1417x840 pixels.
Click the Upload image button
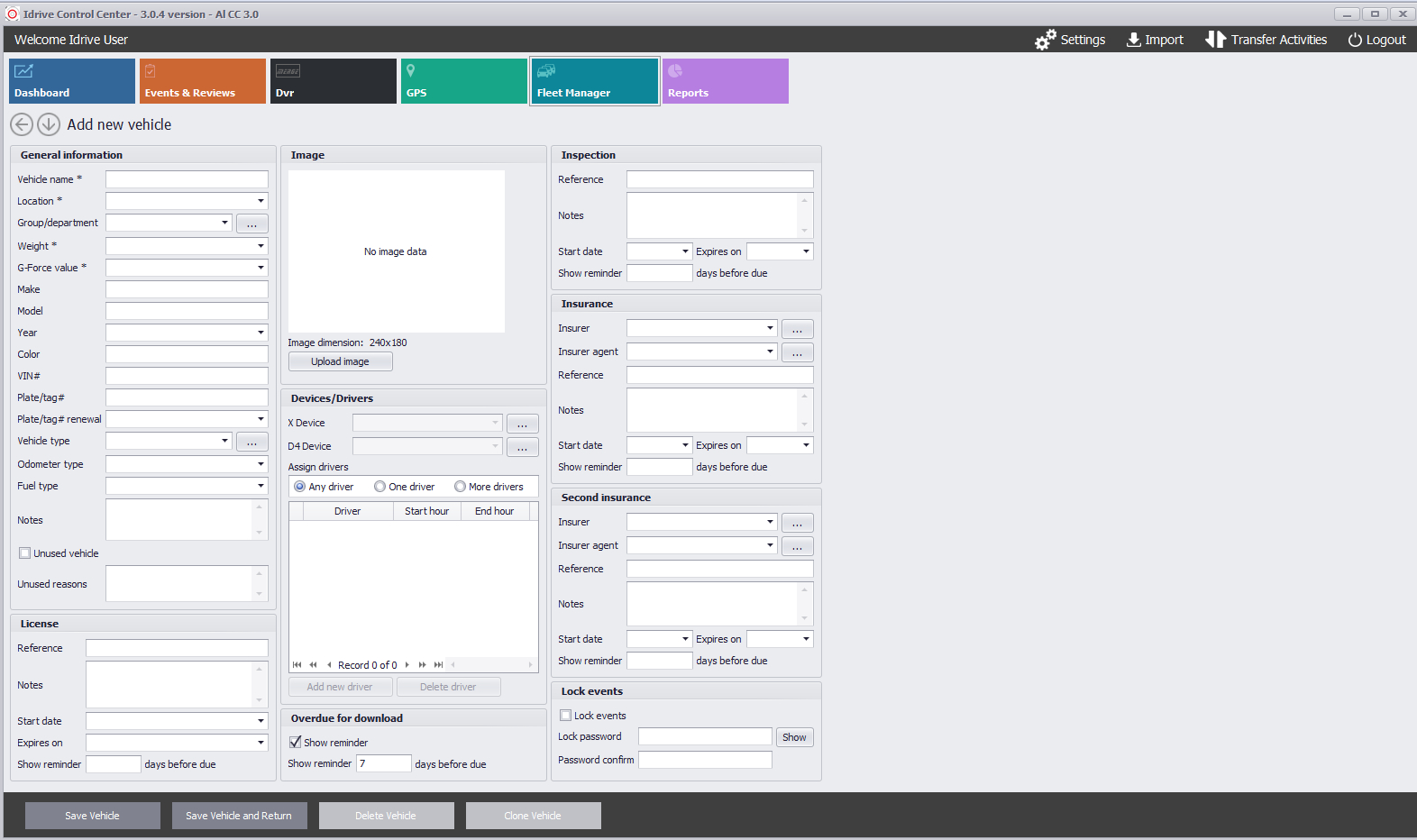[x=340, y=361]
